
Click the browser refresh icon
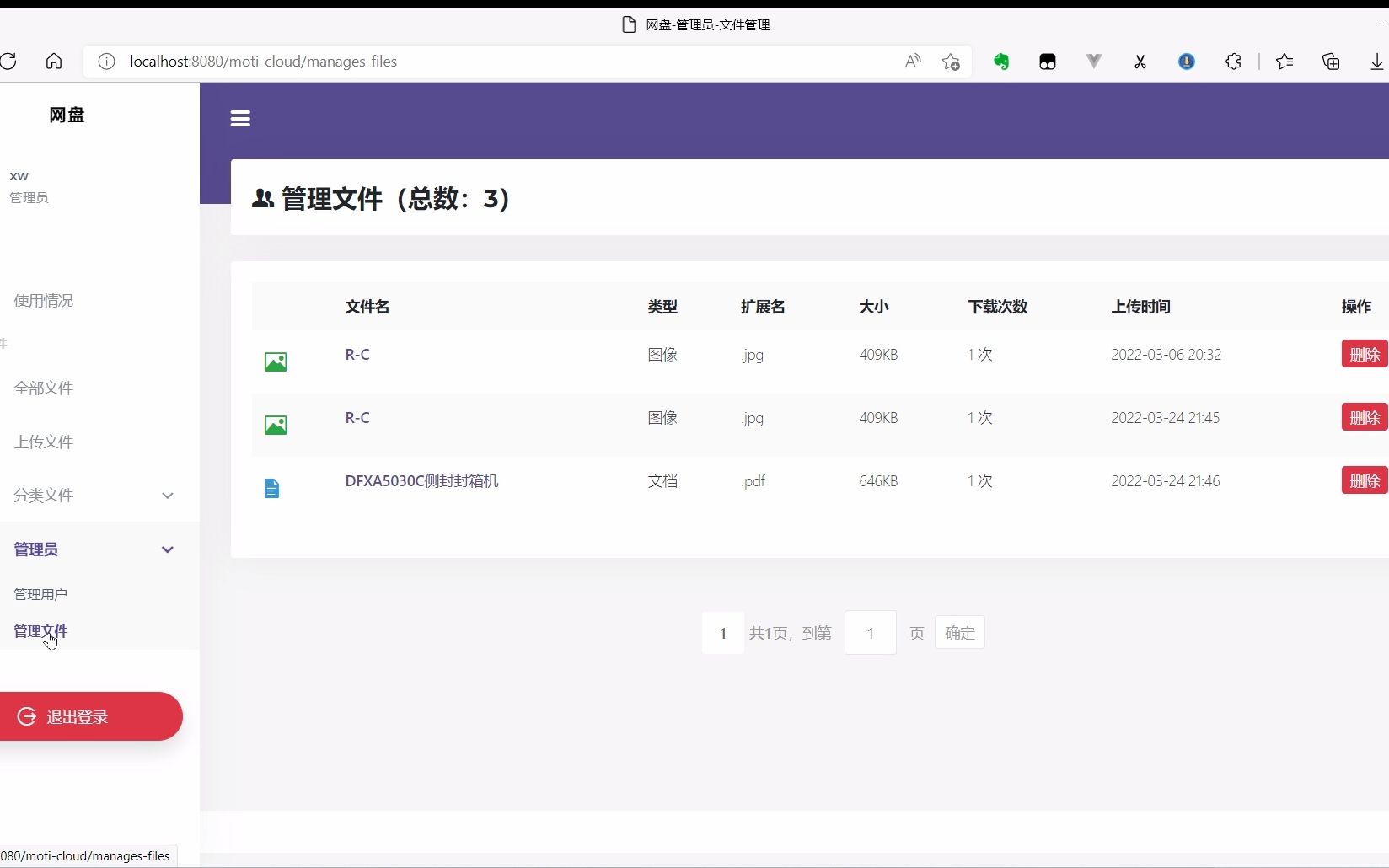coord(8,62)
